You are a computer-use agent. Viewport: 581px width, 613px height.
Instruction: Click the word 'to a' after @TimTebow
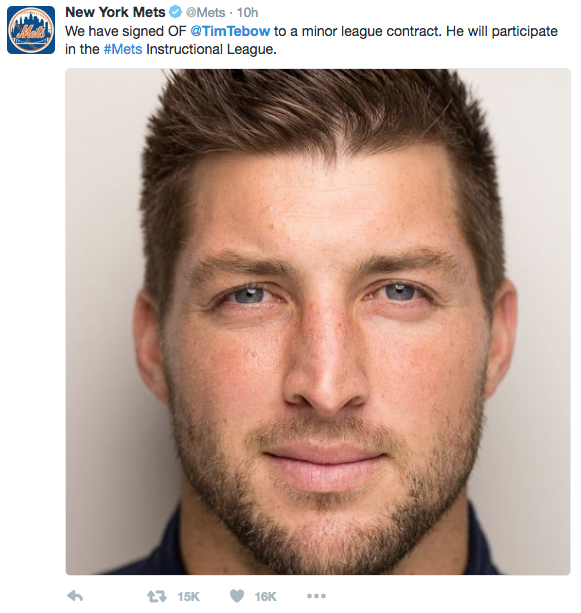pos(286,31)
